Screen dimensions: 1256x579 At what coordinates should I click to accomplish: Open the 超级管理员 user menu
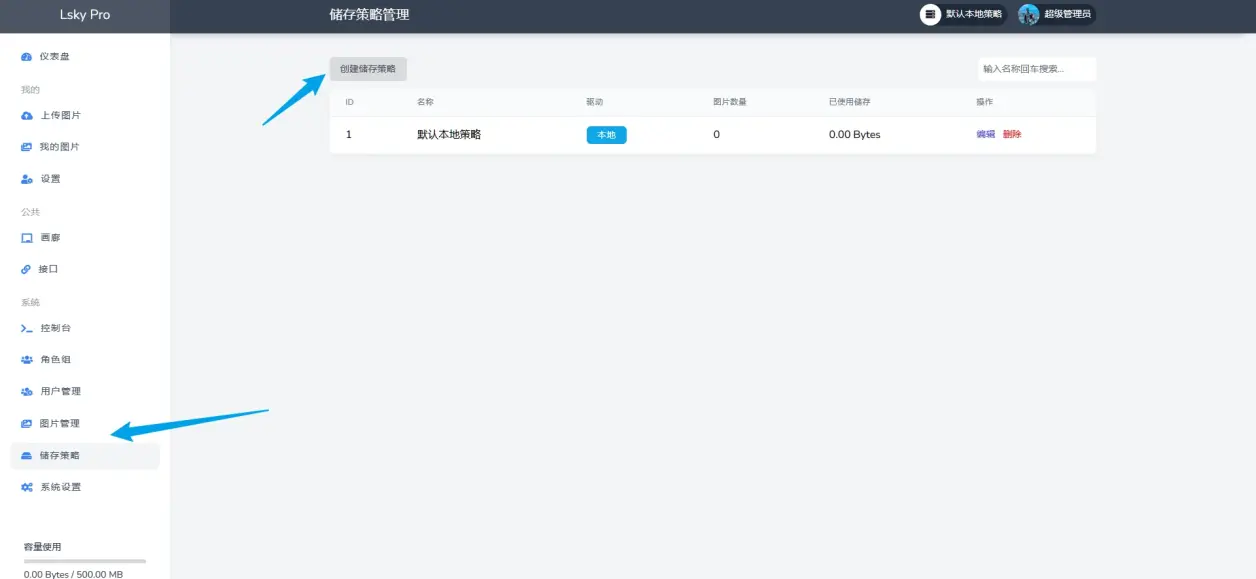[1056, 14]
